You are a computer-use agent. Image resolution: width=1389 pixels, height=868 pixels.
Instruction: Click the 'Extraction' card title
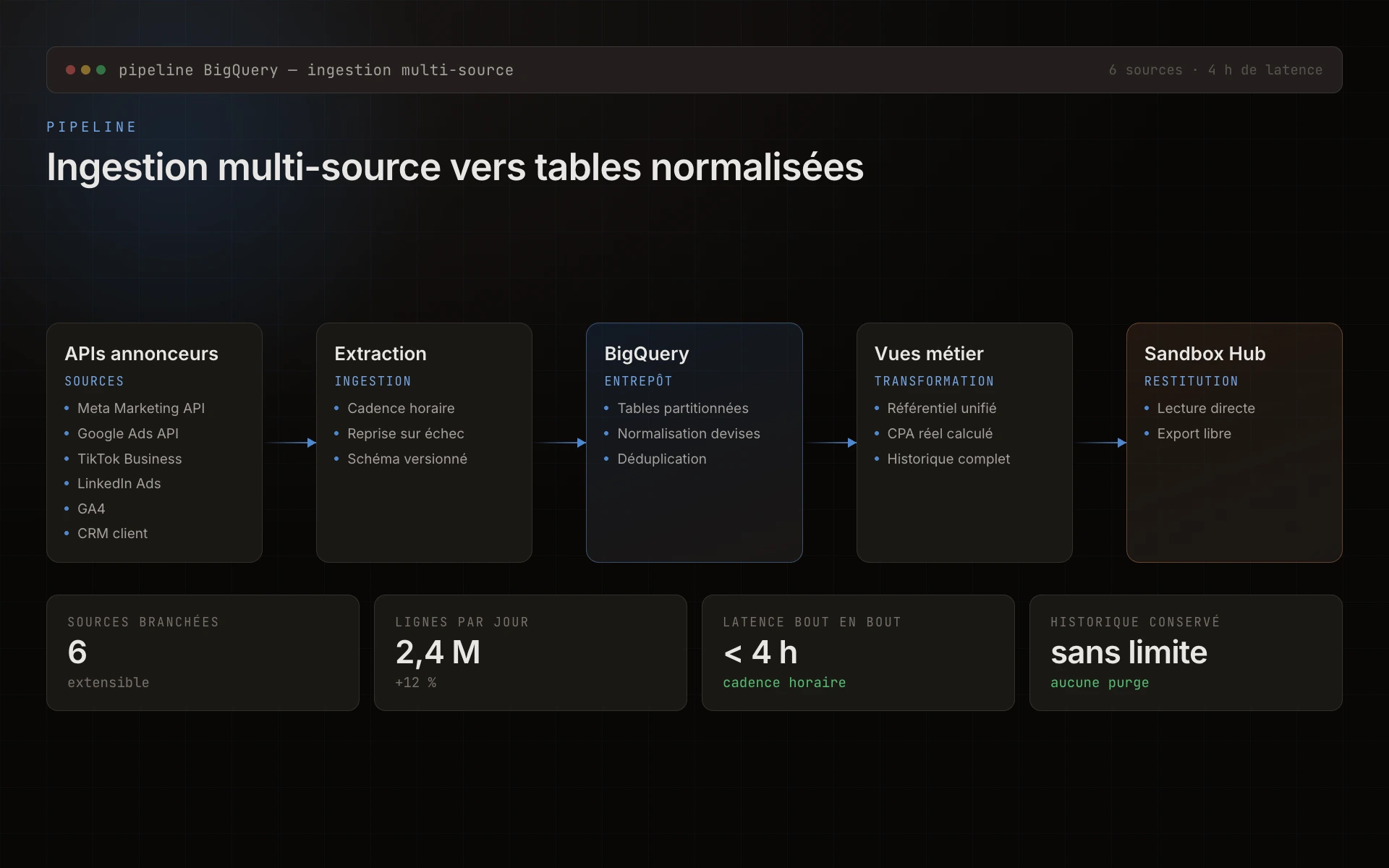[x=381, y=354]
